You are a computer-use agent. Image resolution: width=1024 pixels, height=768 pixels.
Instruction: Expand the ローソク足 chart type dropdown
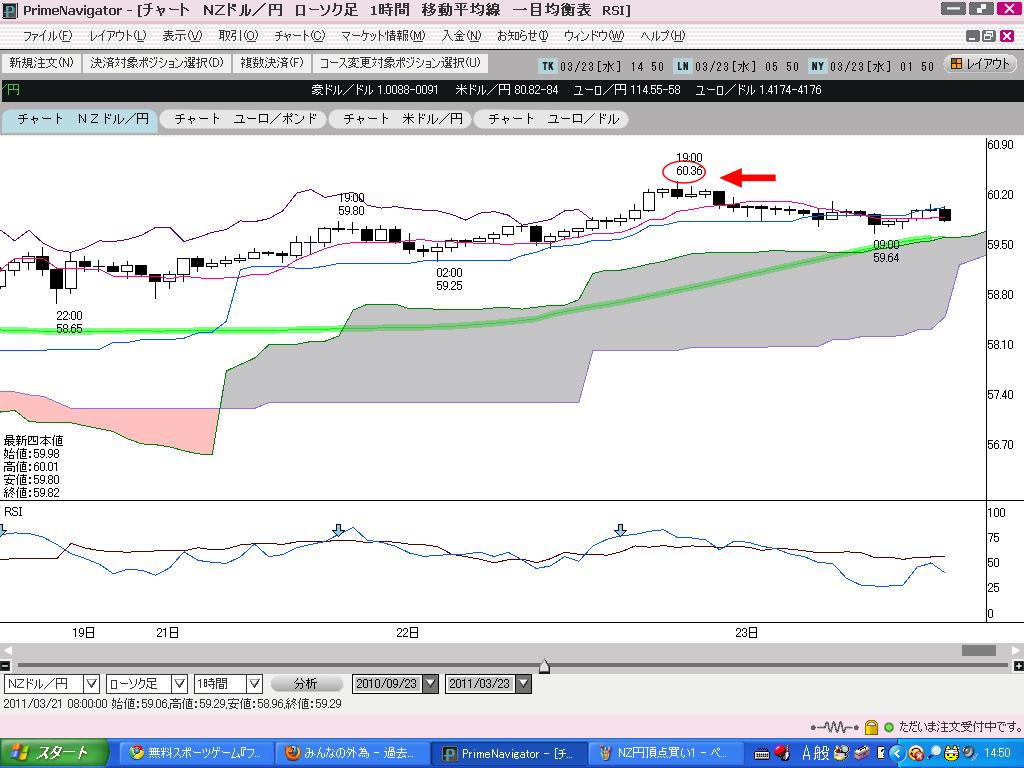[x=178, y=684]
